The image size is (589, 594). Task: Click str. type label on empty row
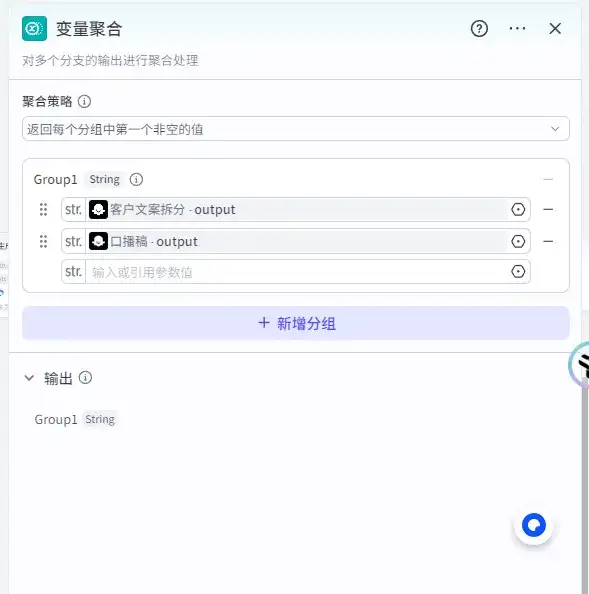(73, 272)
